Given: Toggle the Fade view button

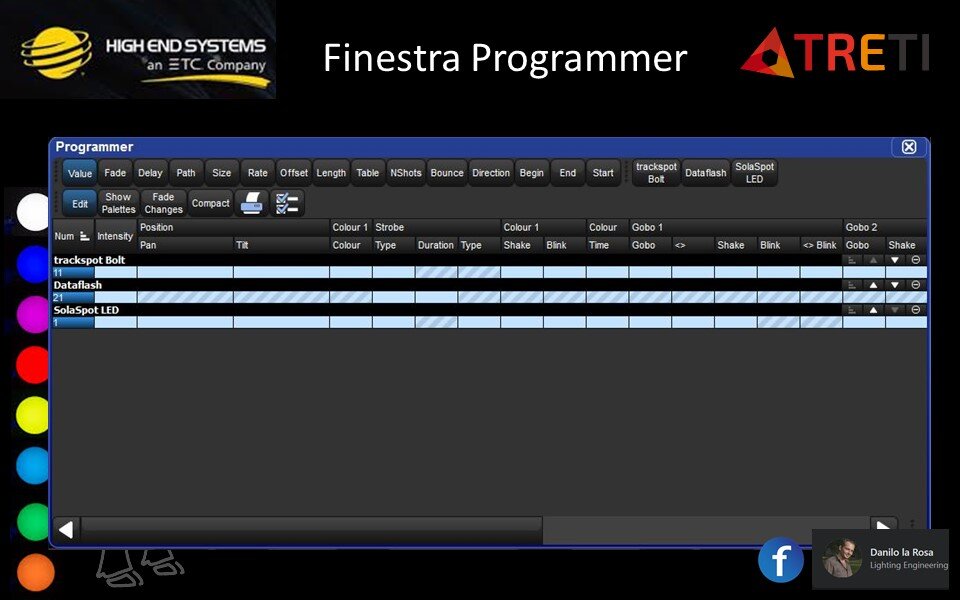Looking at the screenshot, I should [x=115, y=173].
